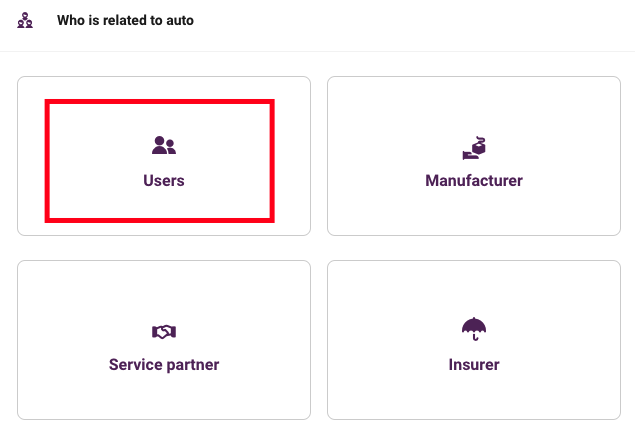The image size is (635, 432).
Task: Click the word "partner" in Service partner
Action: (193, 366)
